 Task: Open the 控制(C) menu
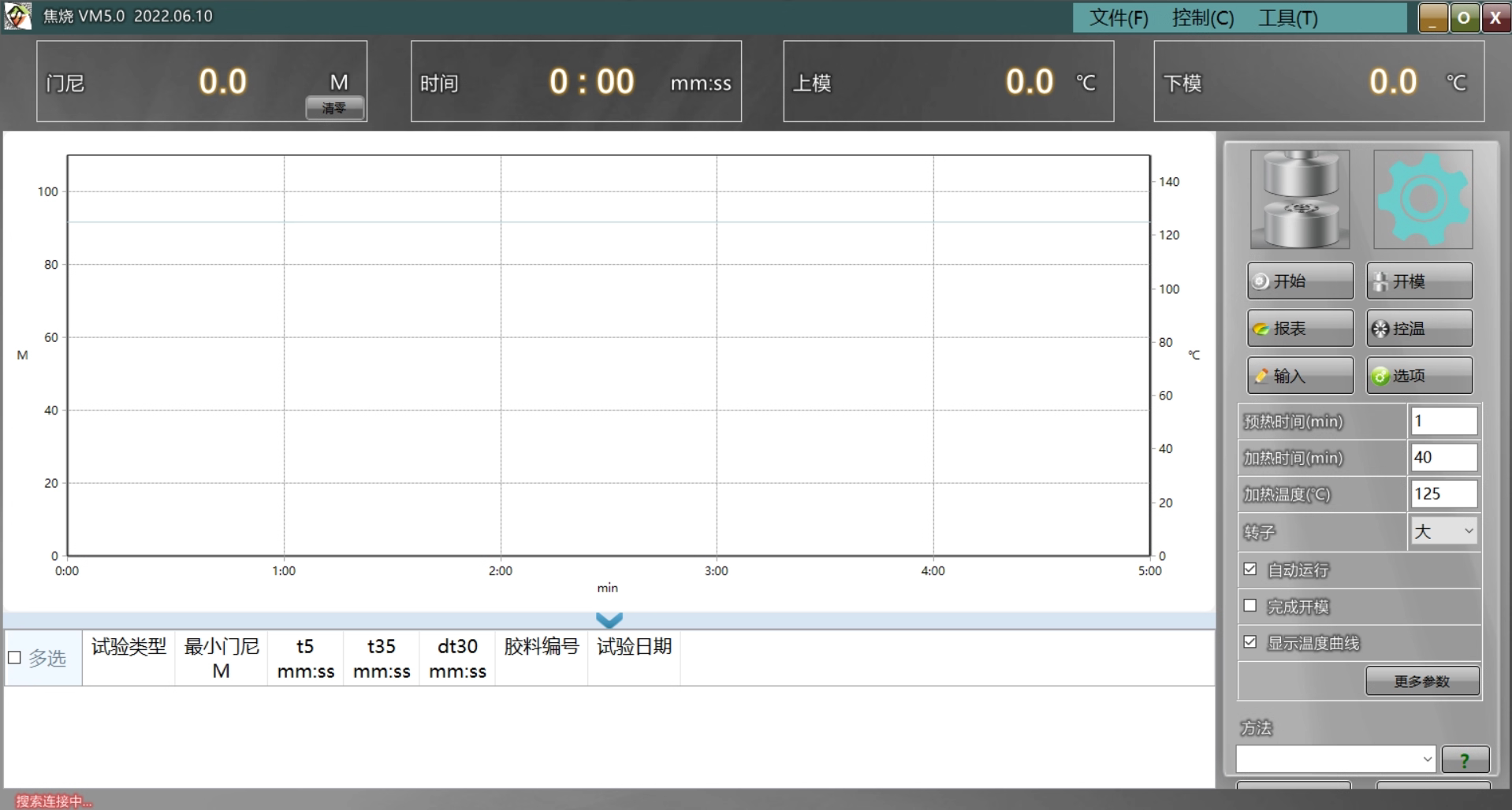click(1203, 17)
